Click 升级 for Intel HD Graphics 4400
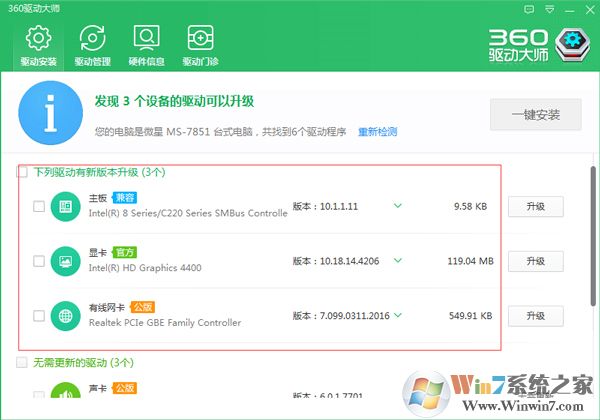 (x=536, y=261)
